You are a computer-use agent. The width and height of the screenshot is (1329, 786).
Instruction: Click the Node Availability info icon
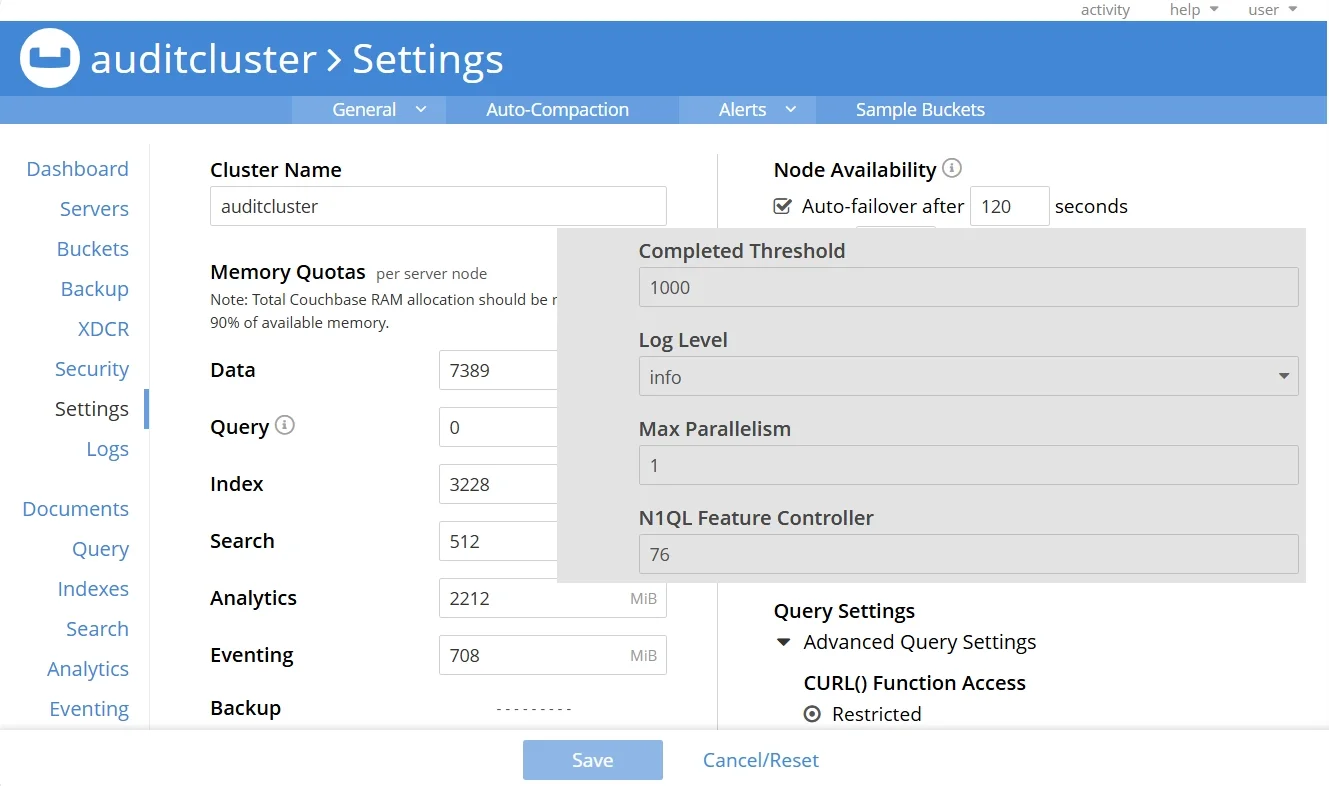click(x=953, y=168)
